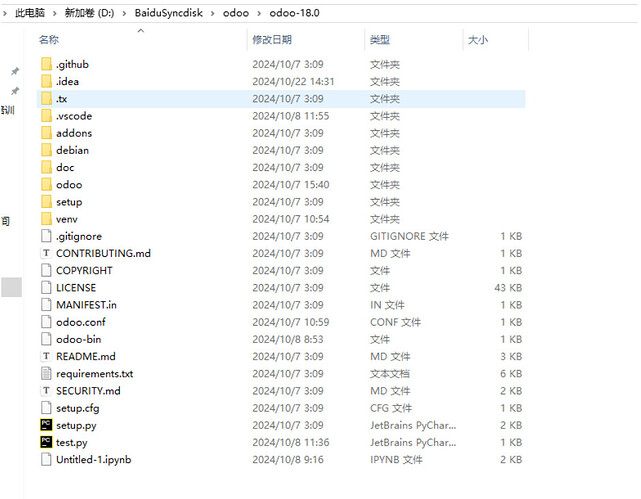Click the addons folder icon
Screen dimensions: 641x499
(46, 133)
